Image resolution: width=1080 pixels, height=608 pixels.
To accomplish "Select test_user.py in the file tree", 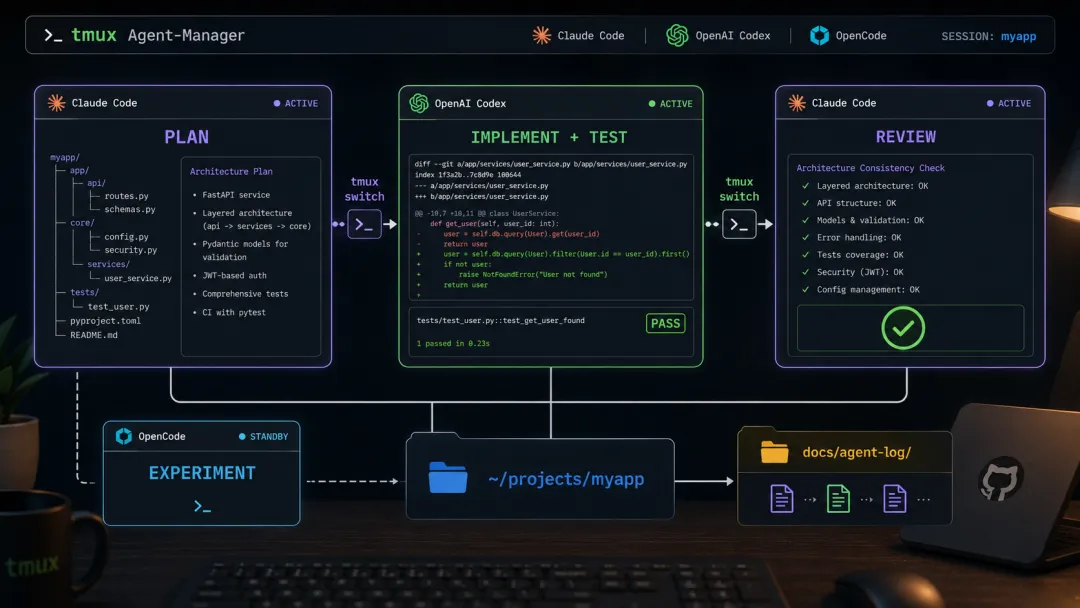I will point(118,306).
